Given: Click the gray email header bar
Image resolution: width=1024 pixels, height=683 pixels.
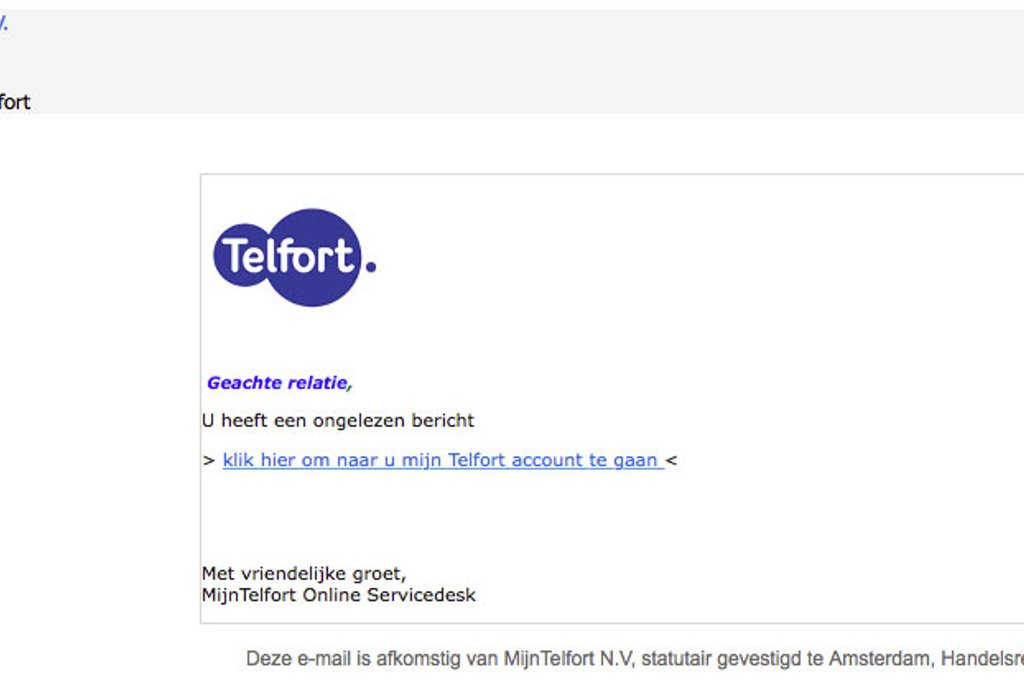Looking at the screenshot, I should click(x=500, y=60).
